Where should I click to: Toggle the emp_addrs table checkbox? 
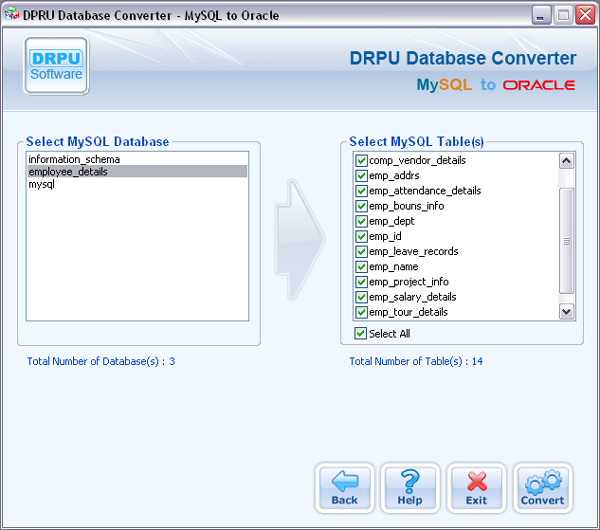tap(361, 176)
